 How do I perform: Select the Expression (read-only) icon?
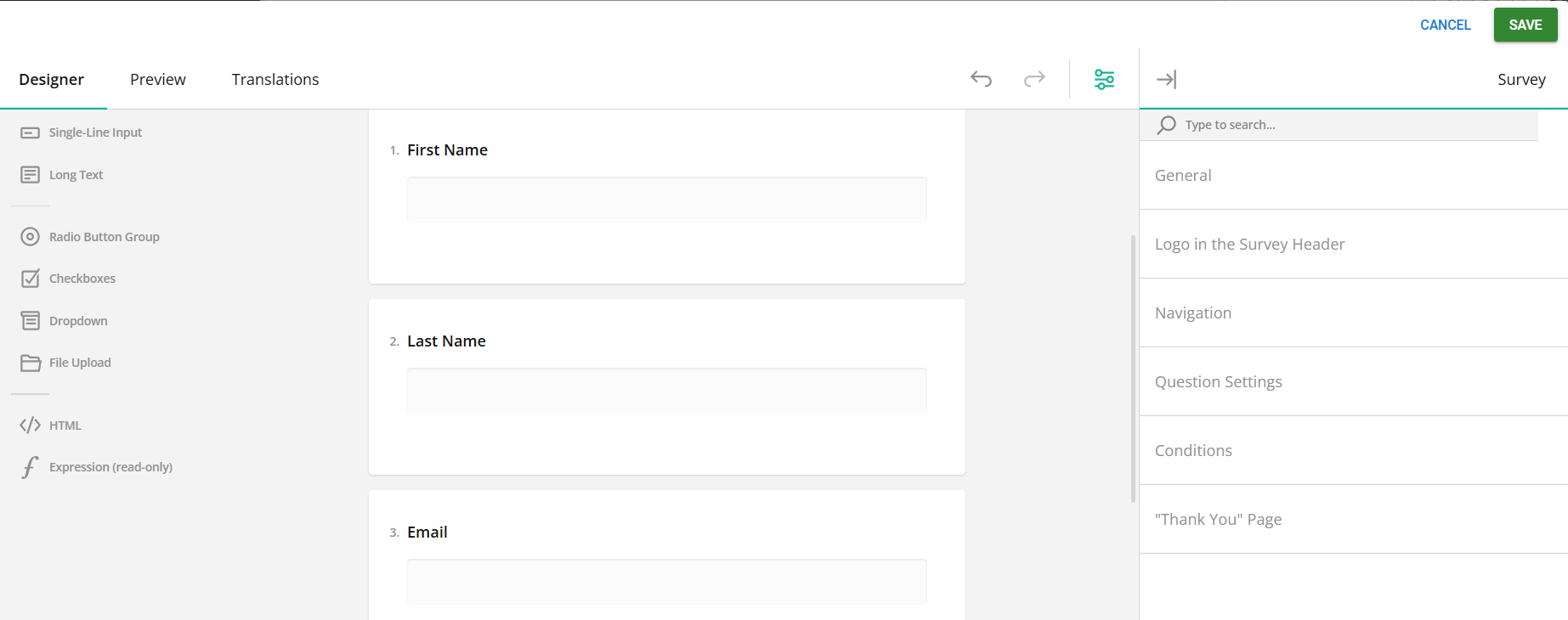31,466
